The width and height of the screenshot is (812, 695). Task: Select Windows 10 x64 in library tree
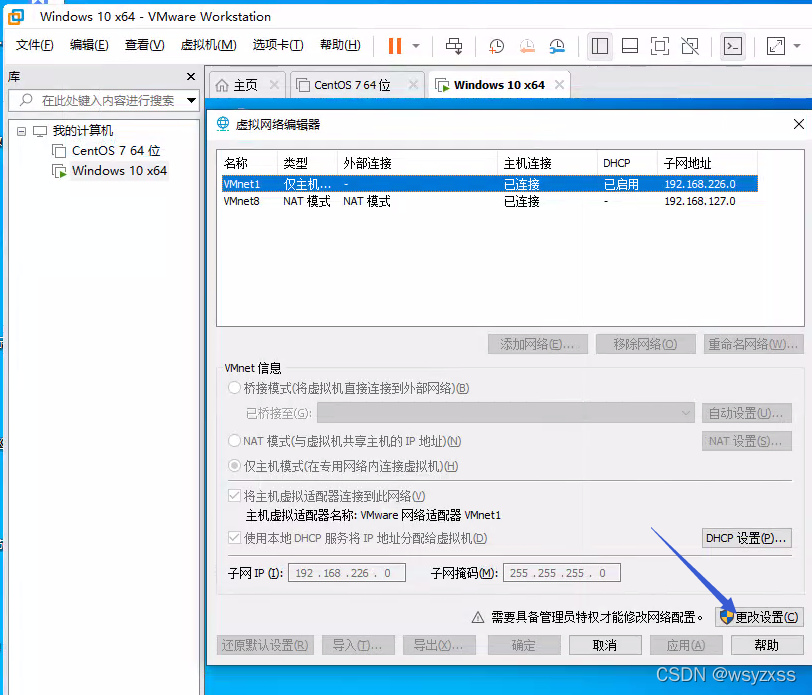(119, 170)
